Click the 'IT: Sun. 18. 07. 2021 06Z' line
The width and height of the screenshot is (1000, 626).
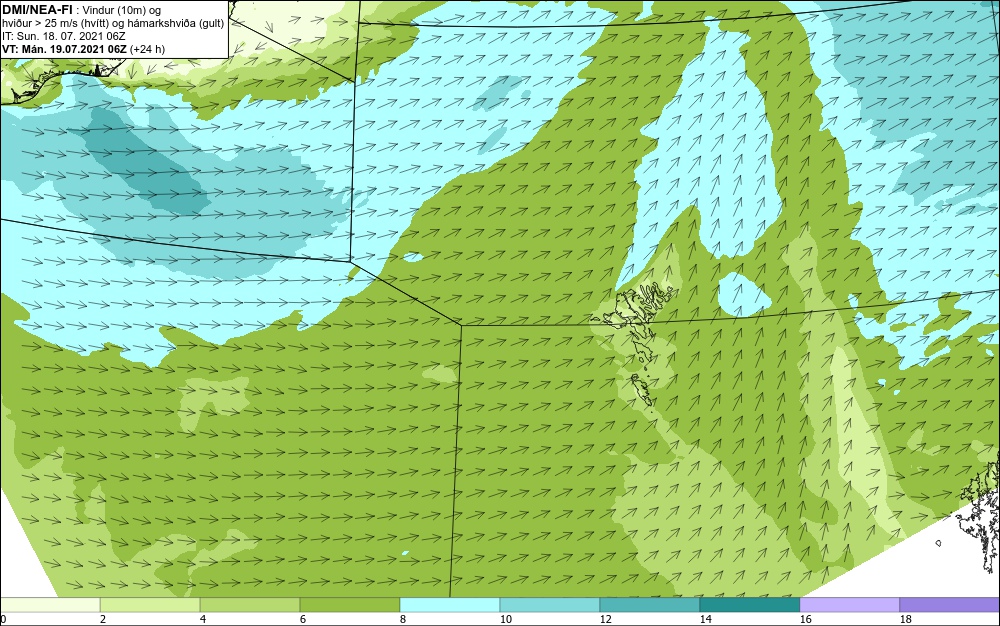(x=64, y=36)
